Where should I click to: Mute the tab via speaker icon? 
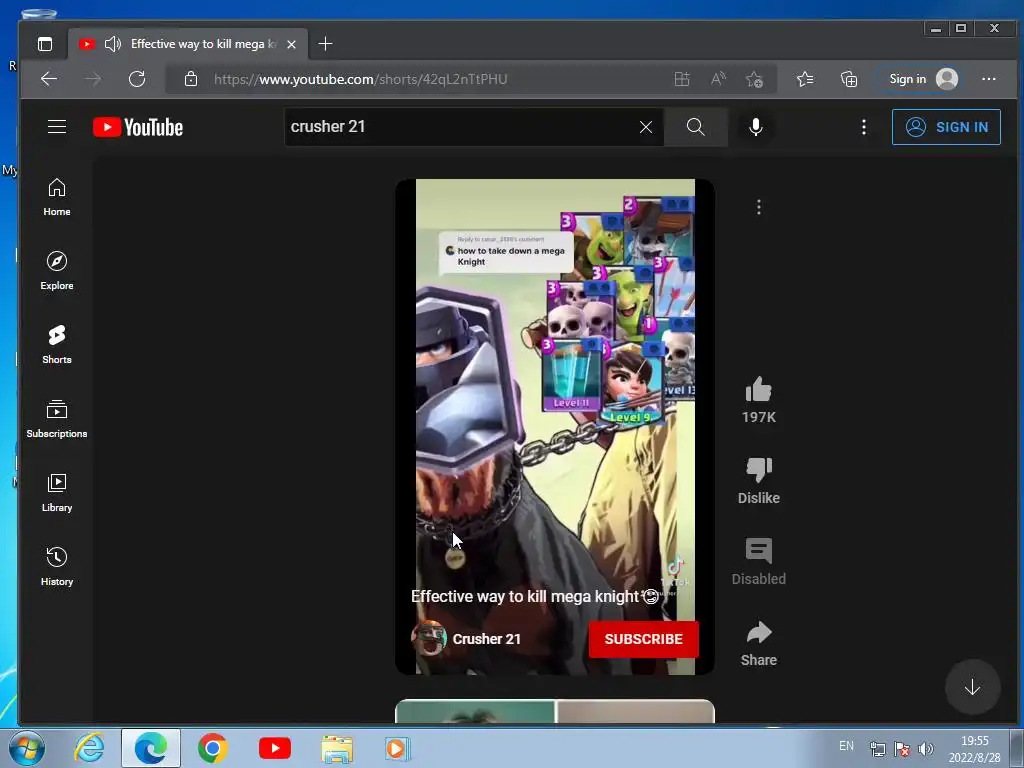113,44
